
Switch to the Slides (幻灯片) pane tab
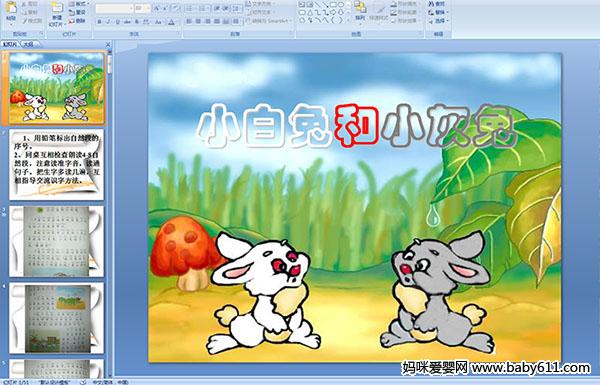9,44
